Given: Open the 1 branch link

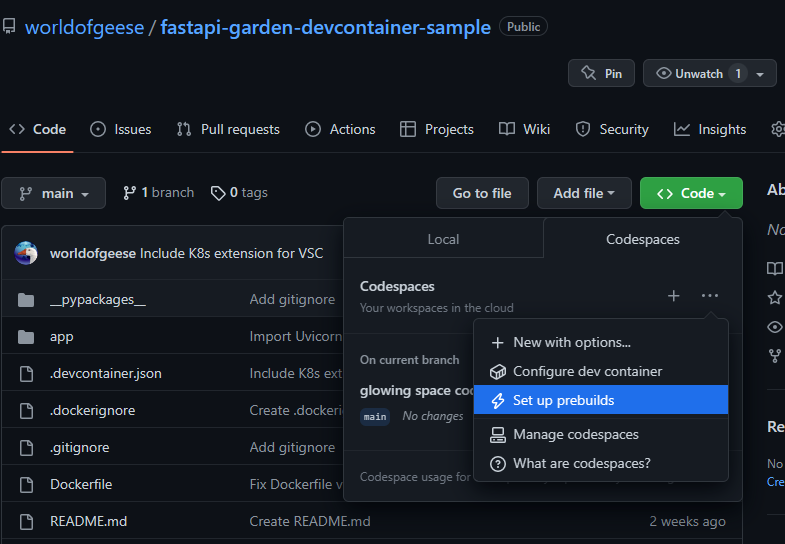Looking at the screenshot, I should point(159,193).
